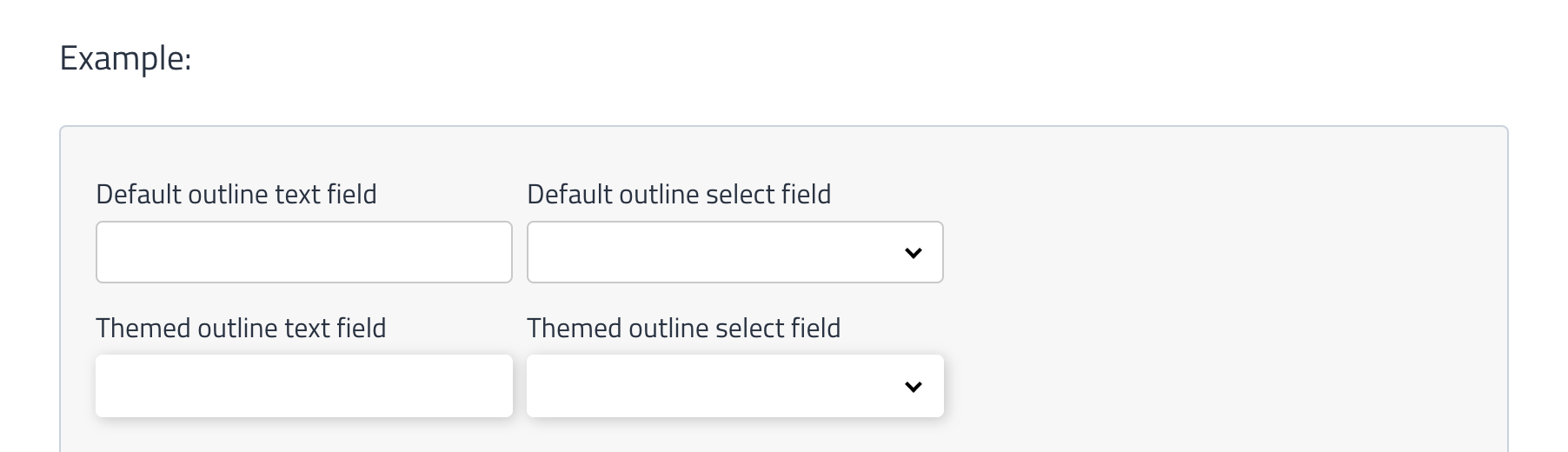The height and width of the screenshot is (452, 1568).
Task: Click the word "Default" above the select box
Action: click(569, 194)
